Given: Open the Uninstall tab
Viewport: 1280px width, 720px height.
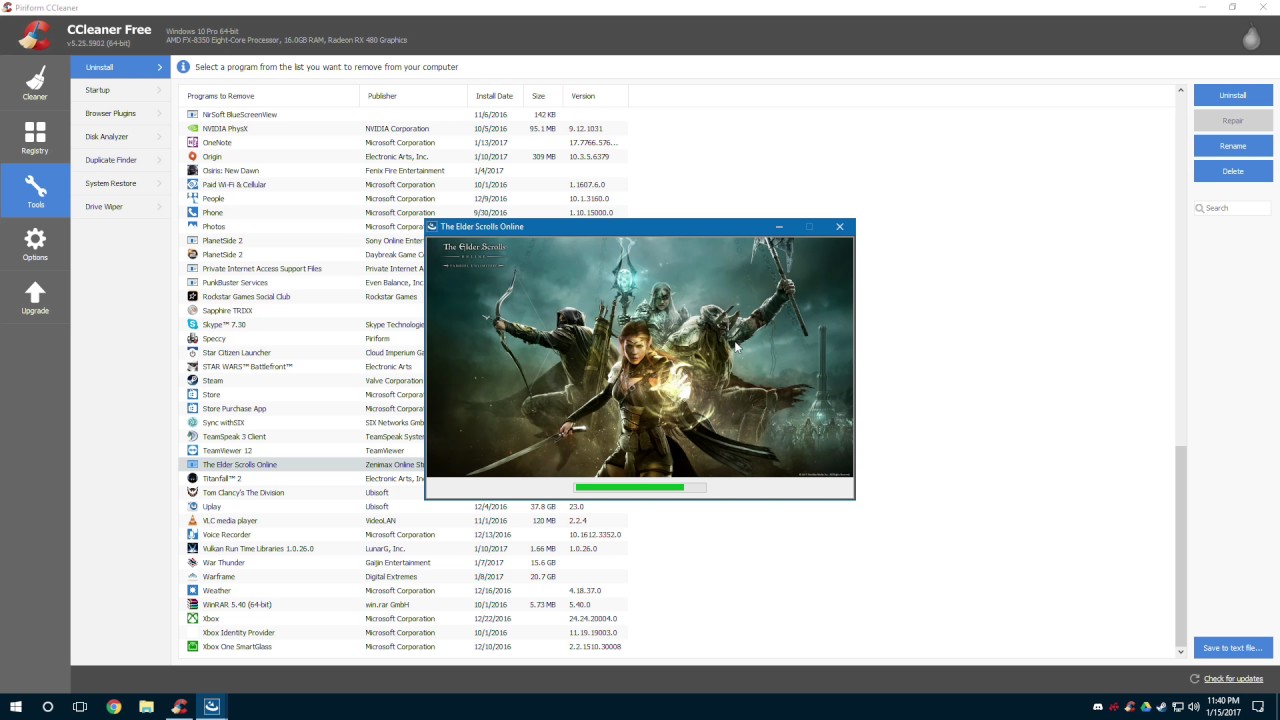Looking at the screenshot, I should coord(120,67).
